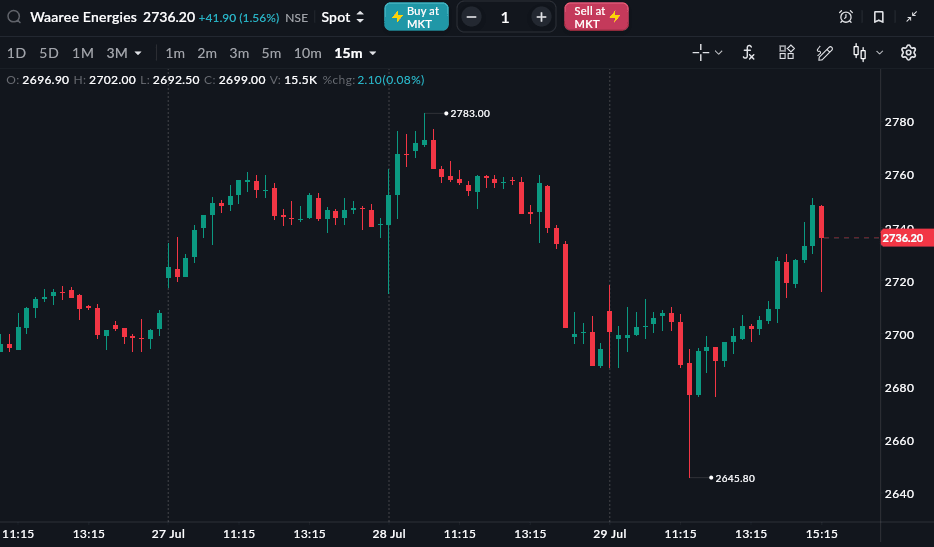This screenshot has width=934, height=547.
Task: Switch to the 1M range
Action: click(x=83, y=53)
